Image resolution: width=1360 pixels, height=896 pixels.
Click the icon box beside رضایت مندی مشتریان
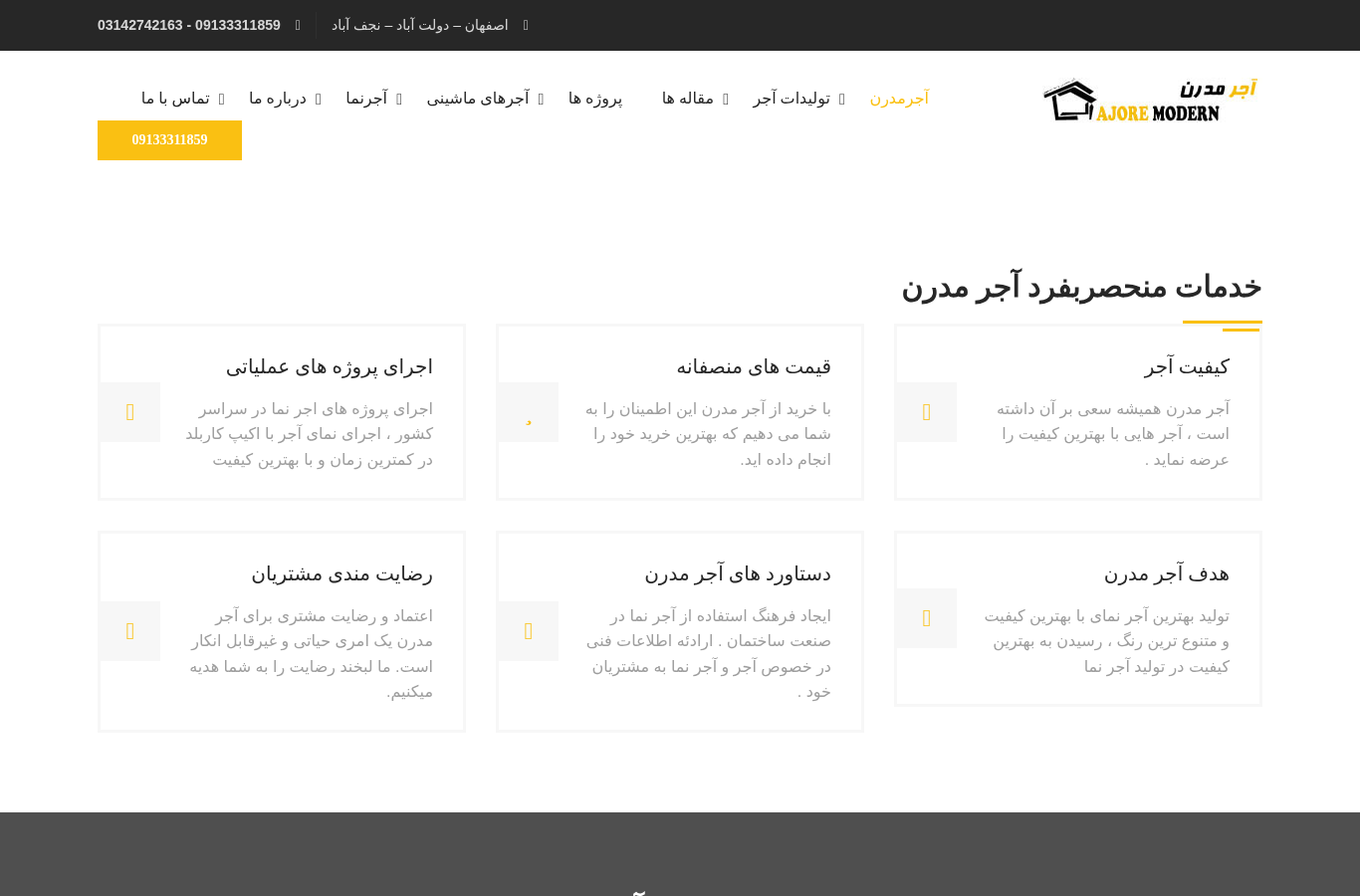(129, 631)
